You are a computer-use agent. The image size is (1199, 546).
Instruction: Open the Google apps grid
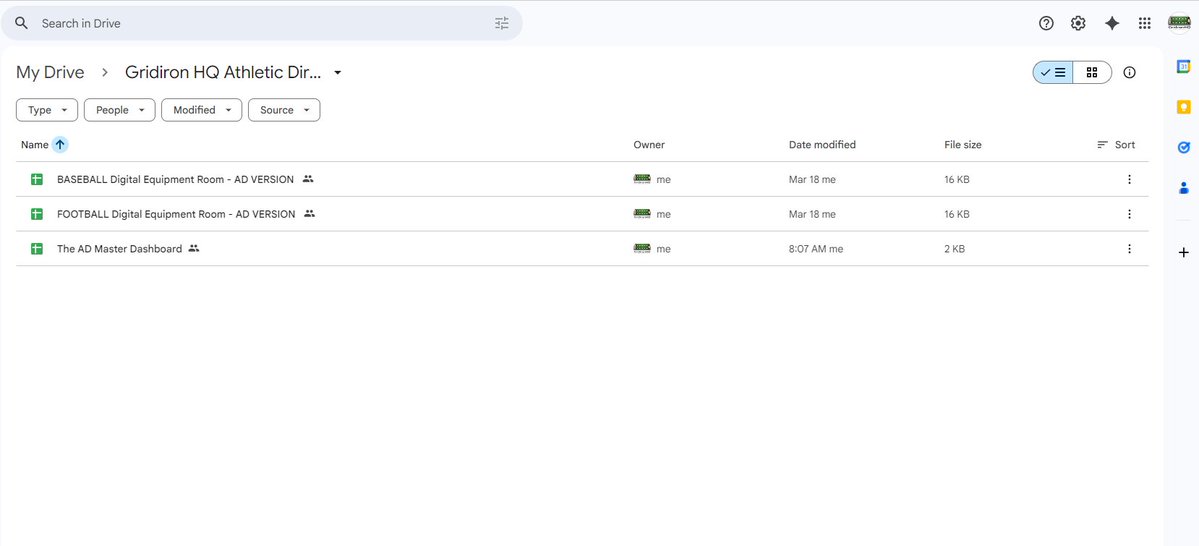coord(1145,23)
